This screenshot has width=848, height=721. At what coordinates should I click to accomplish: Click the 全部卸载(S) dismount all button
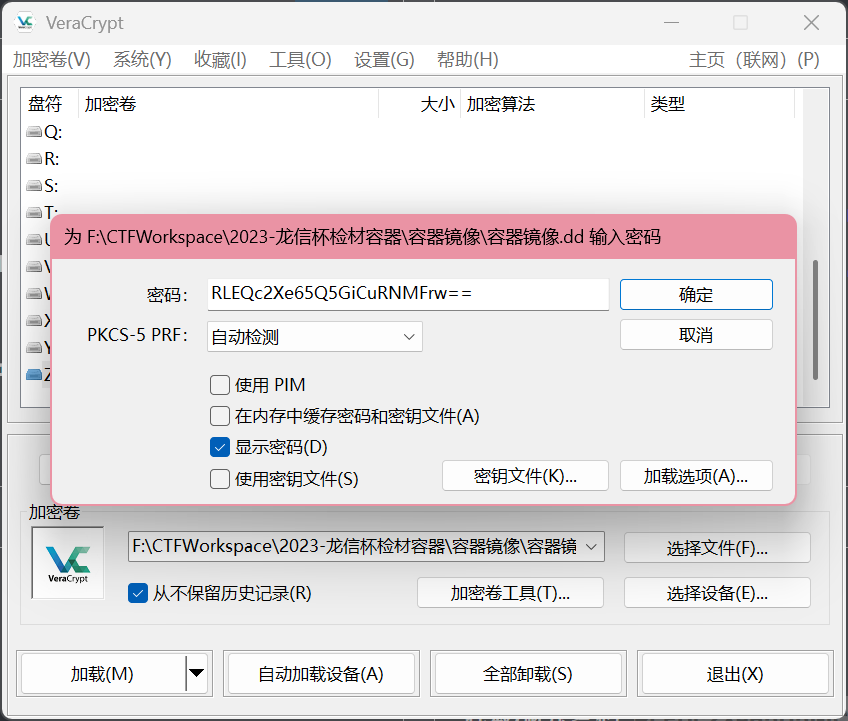click(x=528, y=673)
